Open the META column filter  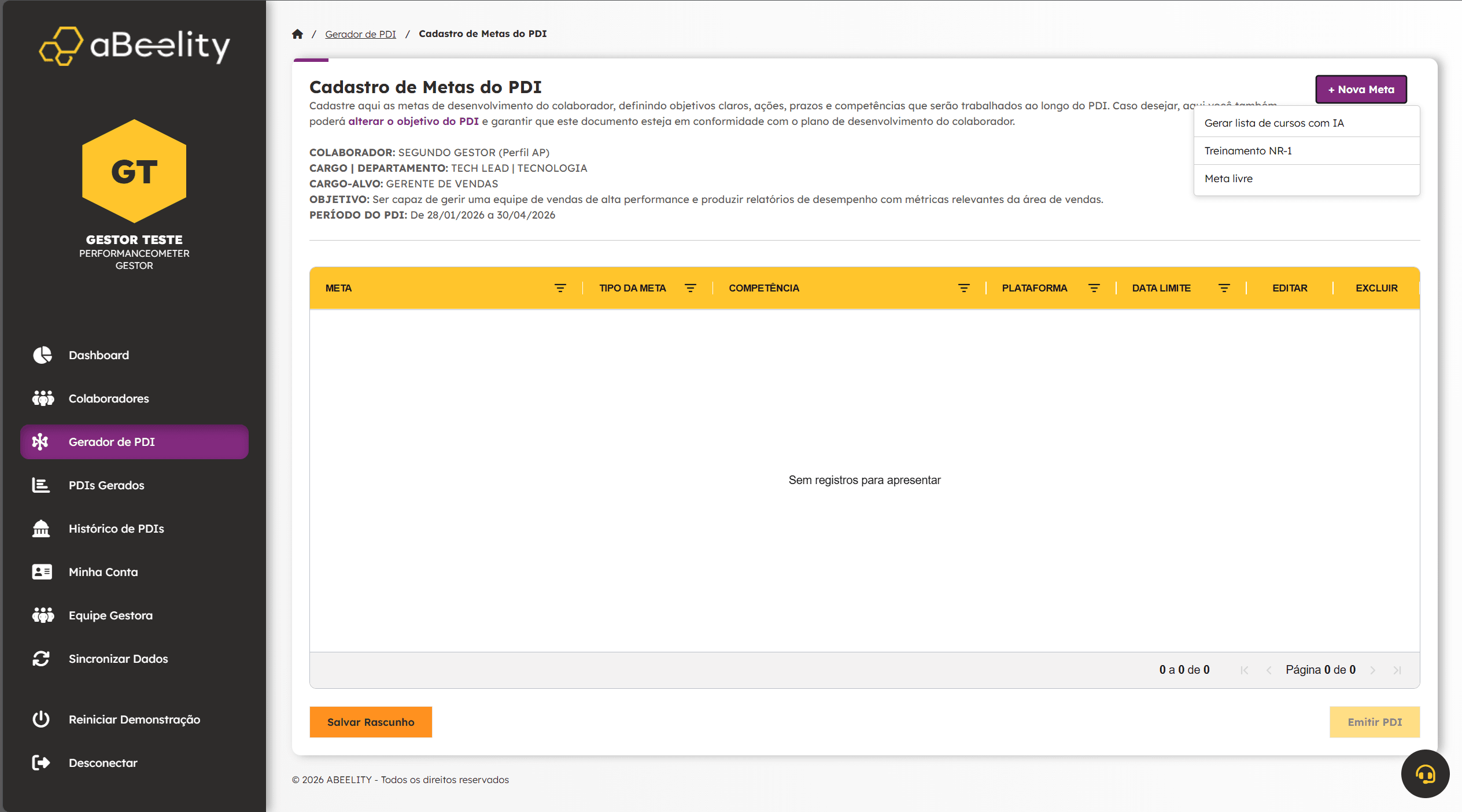559,287
